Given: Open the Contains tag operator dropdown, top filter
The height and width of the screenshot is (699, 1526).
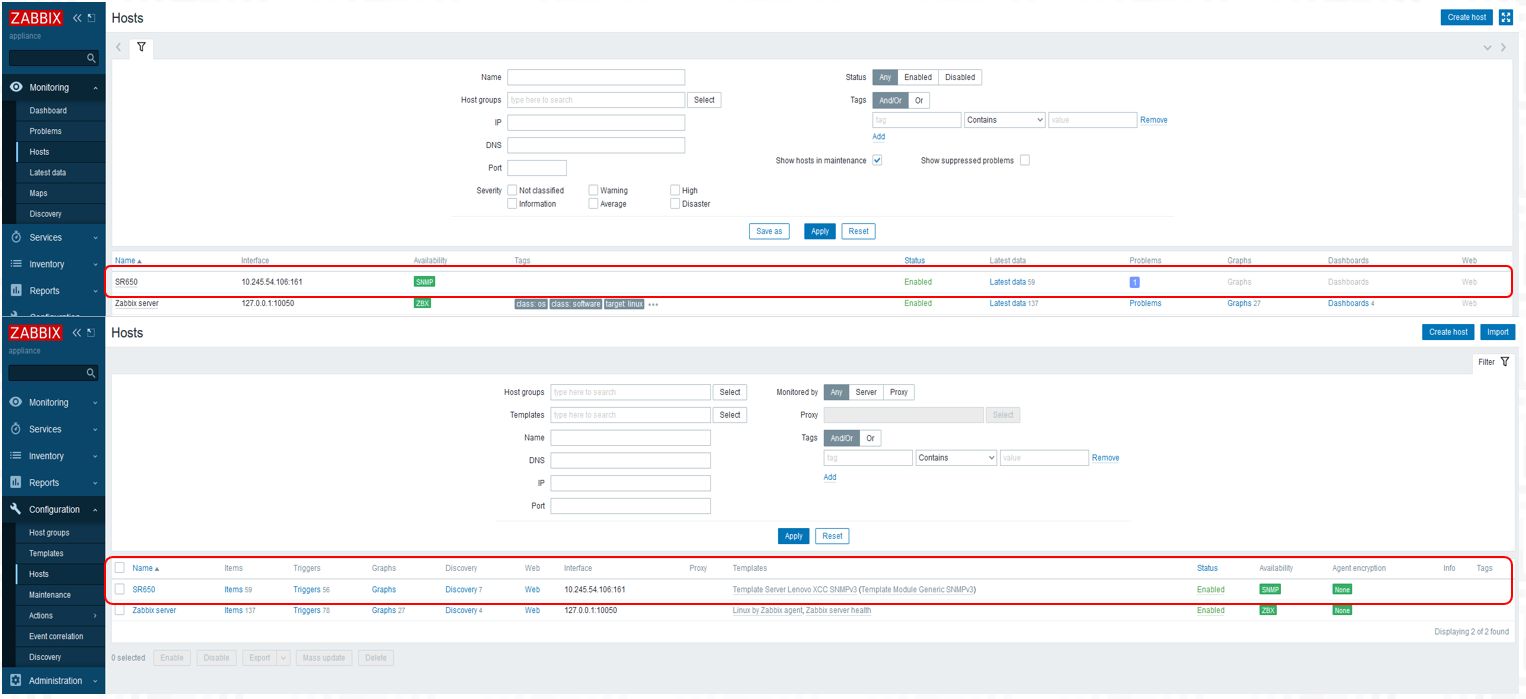Looking at the screenshot, I should tap(1005, 120).
